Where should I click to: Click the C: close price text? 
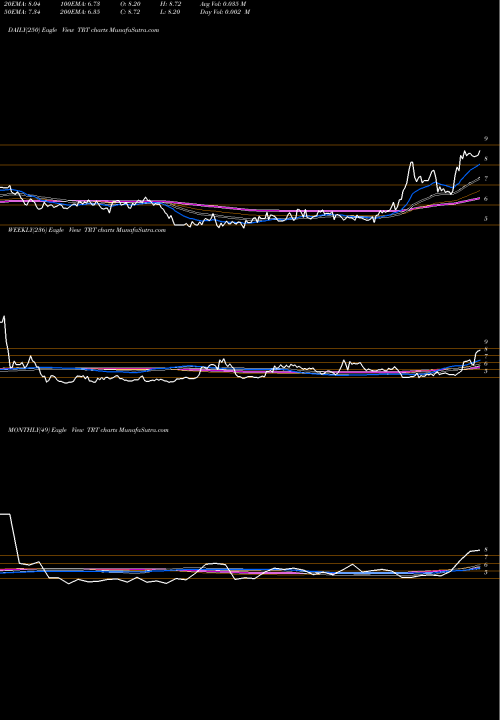[130, 12]
